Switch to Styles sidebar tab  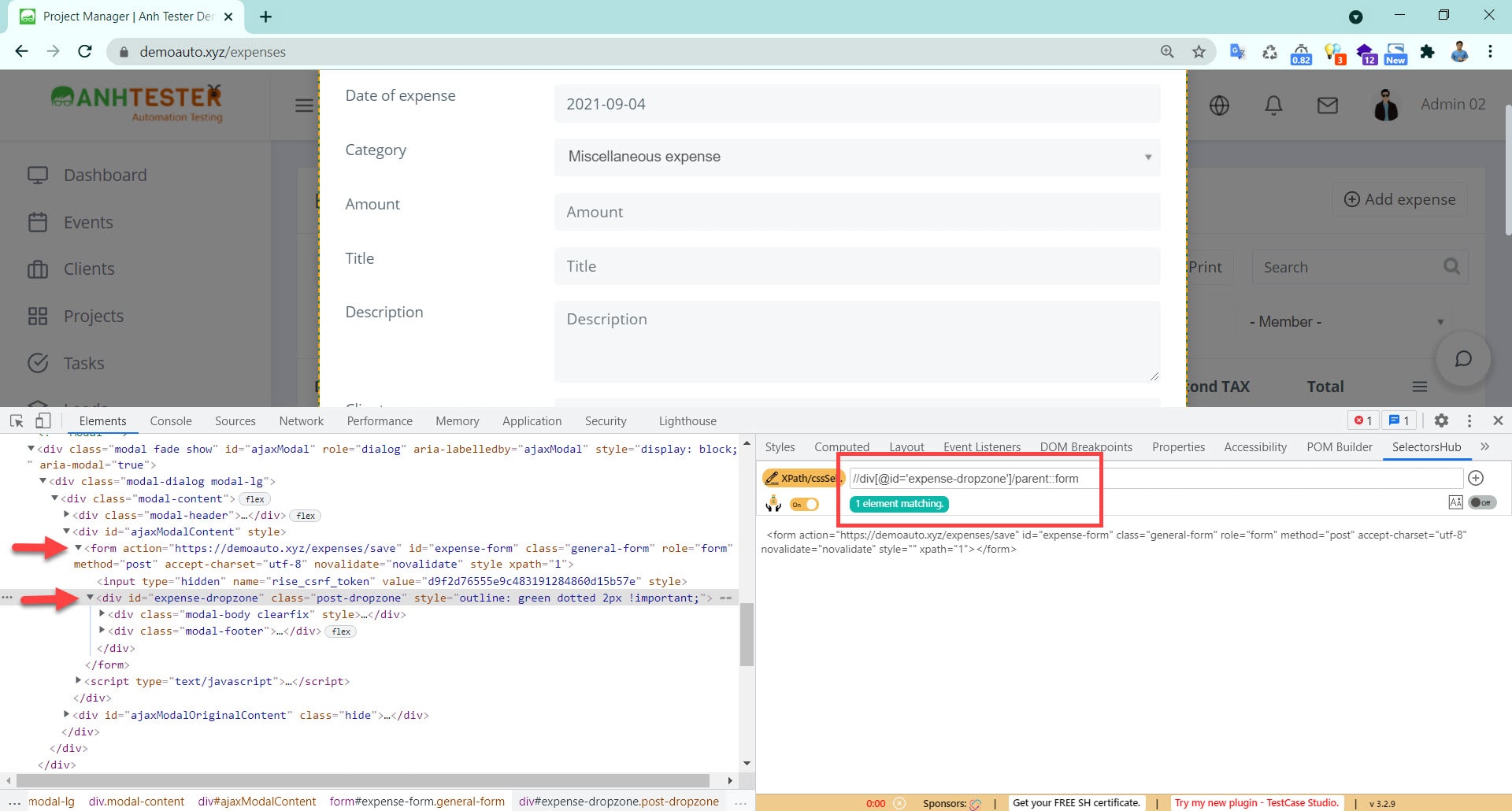point(780,447)
